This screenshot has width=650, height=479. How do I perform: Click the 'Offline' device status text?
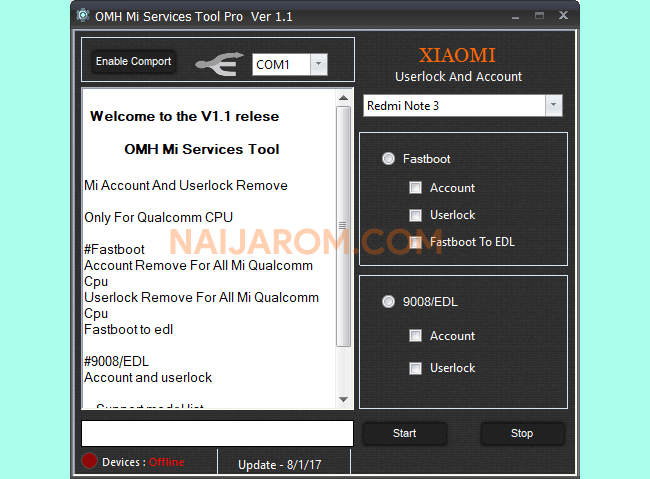point(167,462)
